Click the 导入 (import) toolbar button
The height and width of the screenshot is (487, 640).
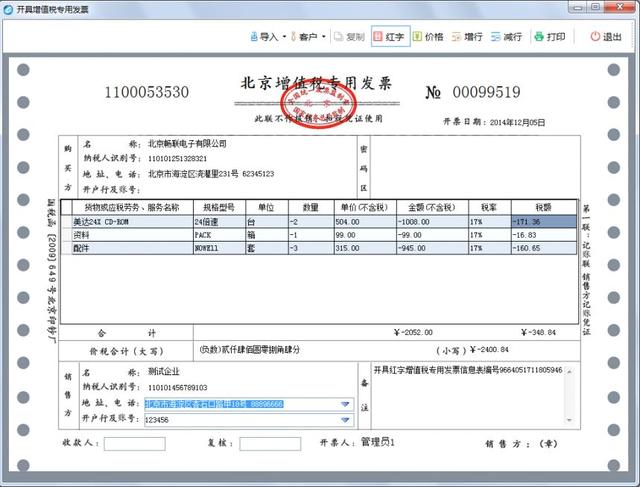point(264,37)
